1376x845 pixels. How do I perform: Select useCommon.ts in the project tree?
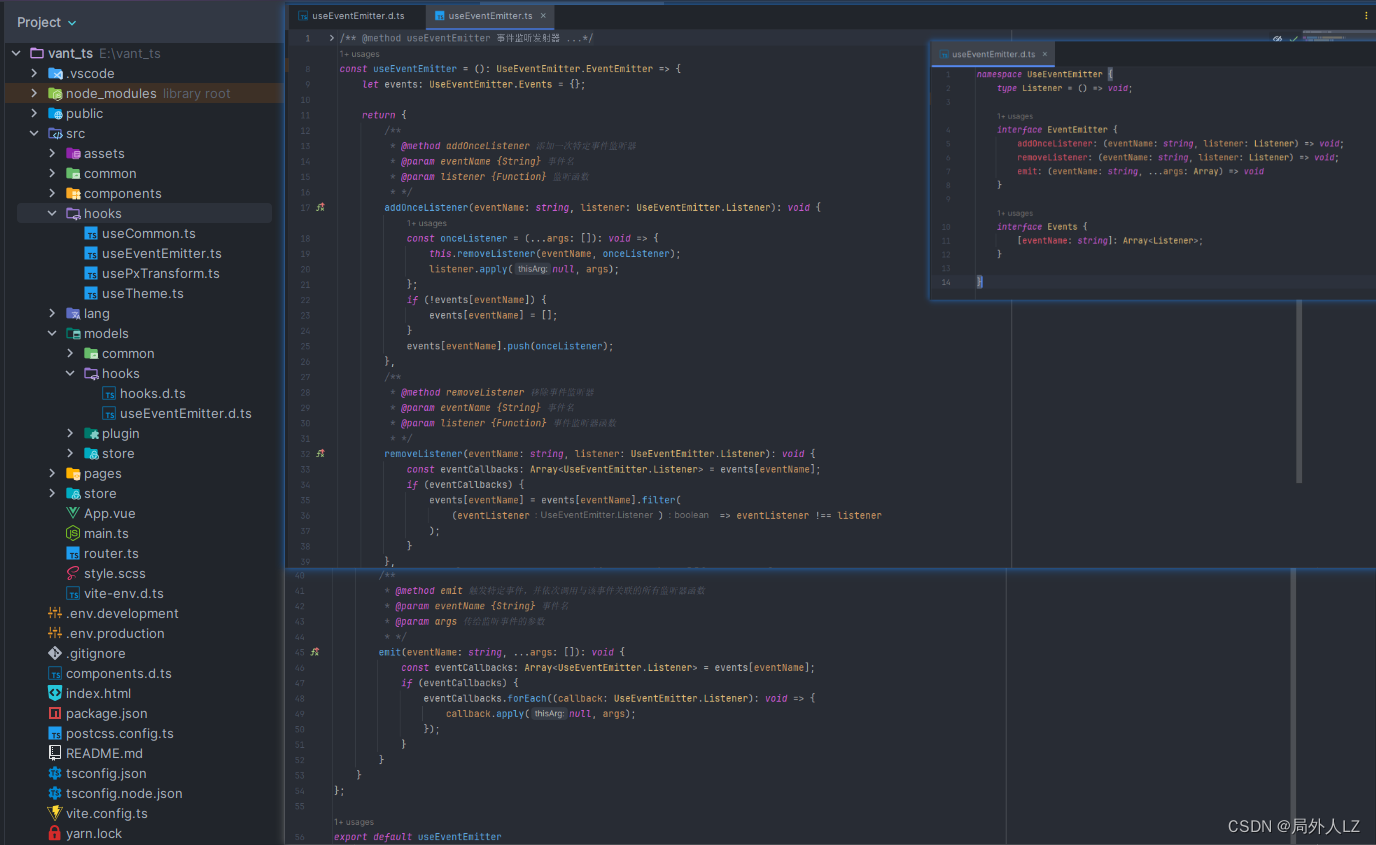pyautogui.click(x=149, y=233)
